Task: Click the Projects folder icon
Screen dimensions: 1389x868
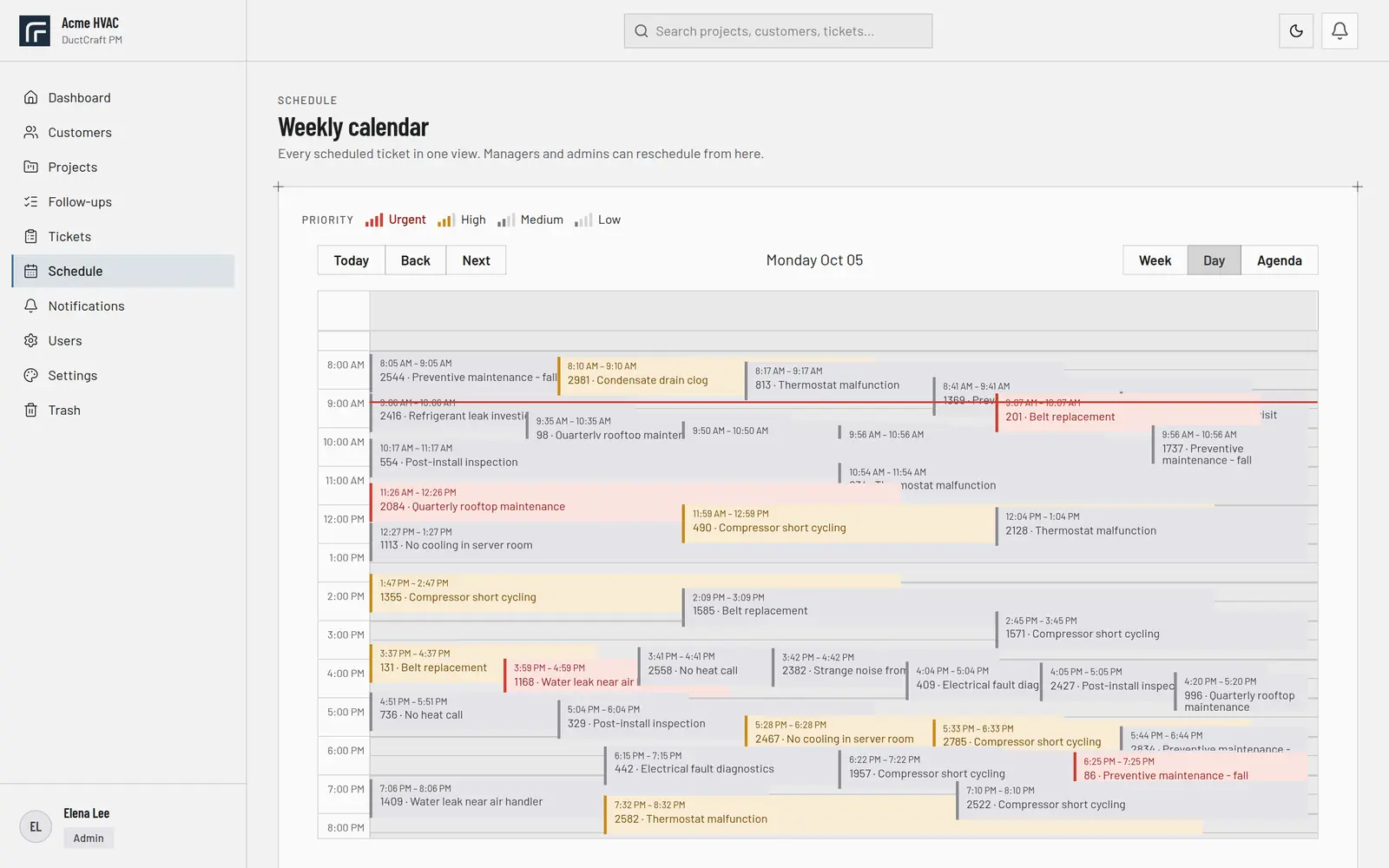Action: click(x=31, y=167)
